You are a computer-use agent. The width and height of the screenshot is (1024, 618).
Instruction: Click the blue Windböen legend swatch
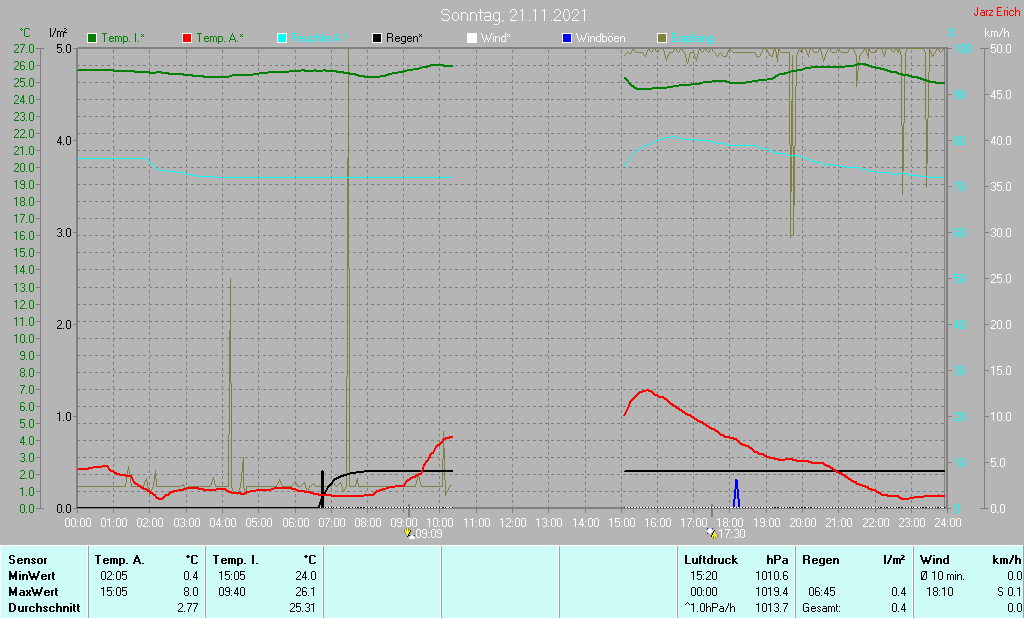tap(567, 38)
